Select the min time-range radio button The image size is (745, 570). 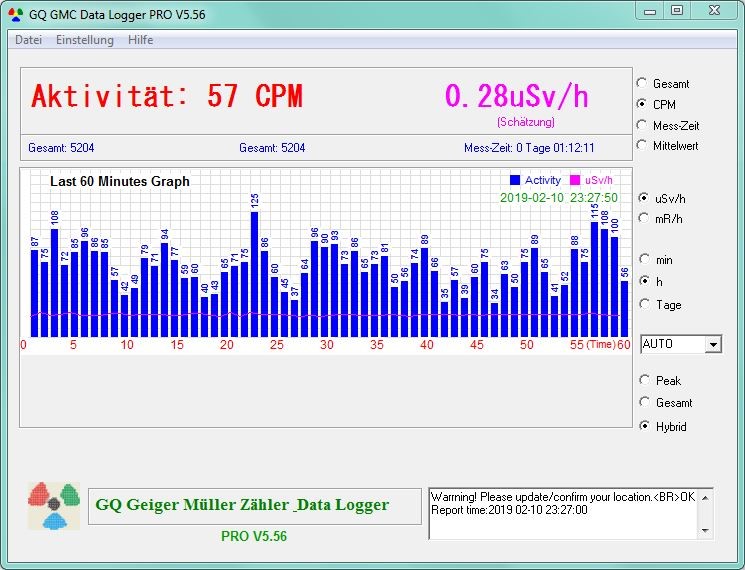(645, 259)
